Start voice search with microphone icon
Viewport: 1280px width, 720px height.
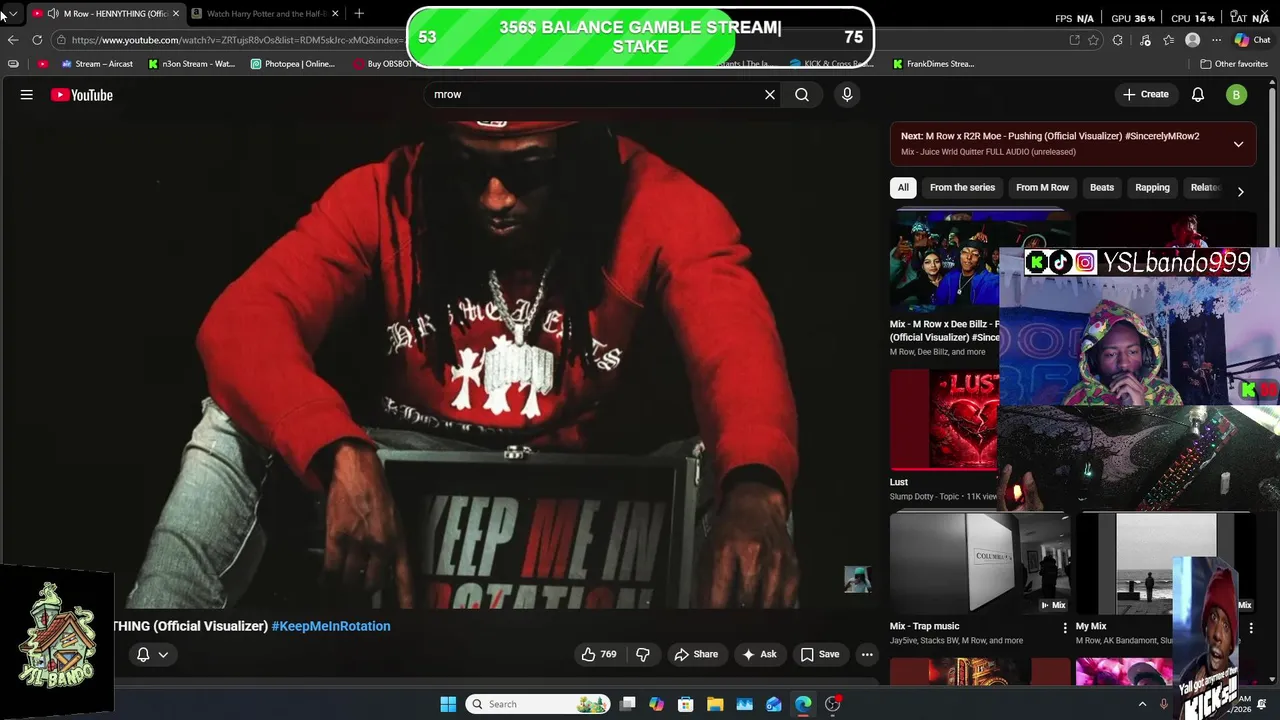click(x=847, y=94)
